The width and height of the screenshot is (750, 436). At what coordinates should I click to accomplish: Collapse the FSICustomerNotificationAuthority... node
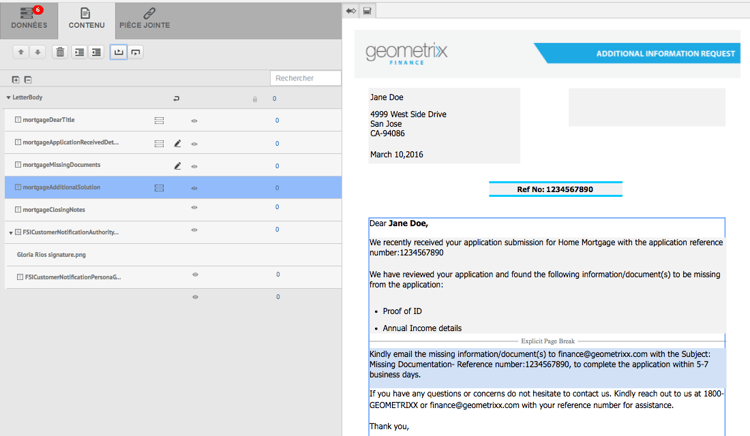11,233
